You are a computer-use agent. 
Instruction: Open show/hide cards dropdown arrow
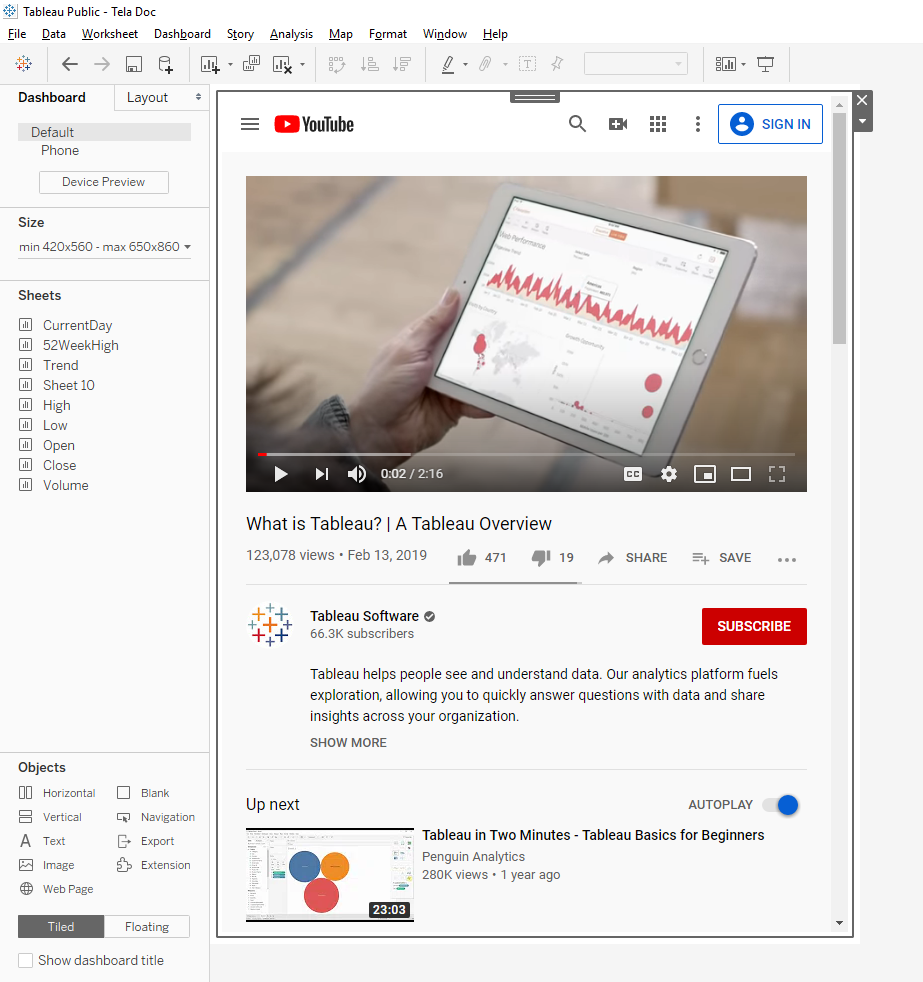point(743,65)
